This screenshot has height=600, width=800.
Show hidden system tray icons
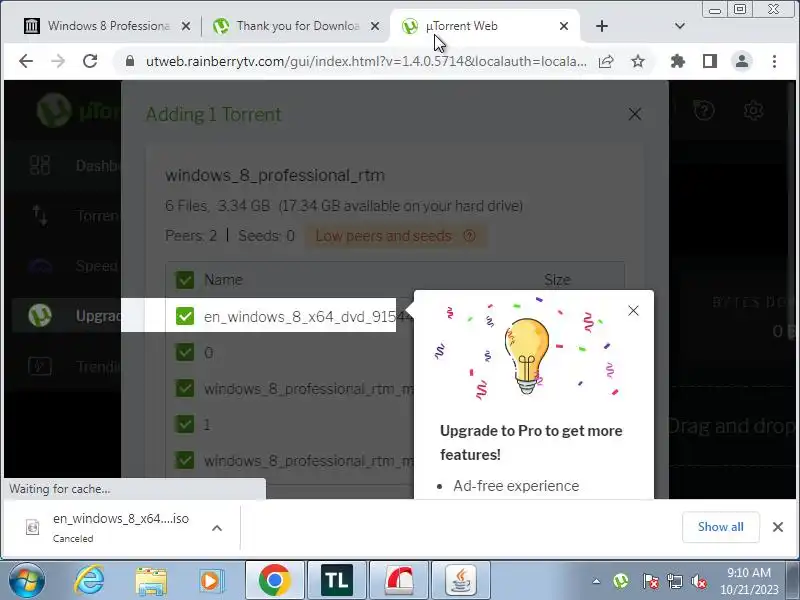(x=596, y=581)
